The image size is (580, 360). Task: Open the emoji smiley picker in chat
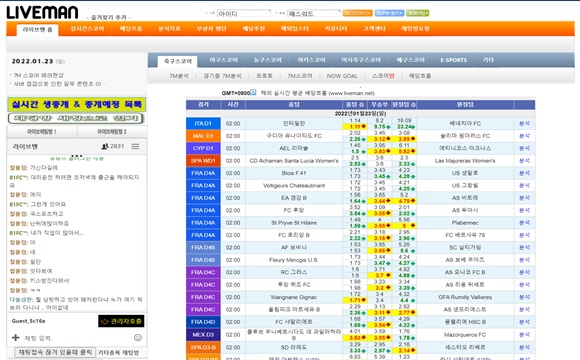coord(138,337)
